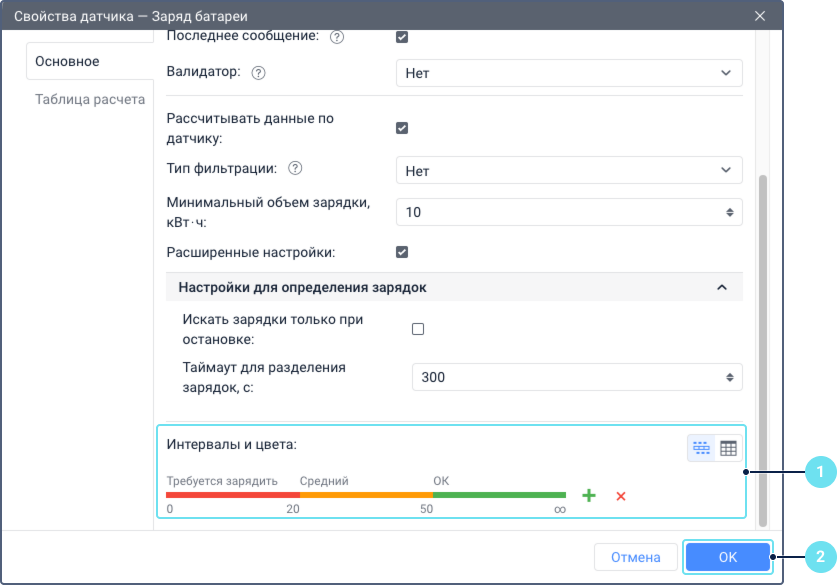Switch intervals to table view
The width and height of the screenshot is (837, 585).
(728, 448)
